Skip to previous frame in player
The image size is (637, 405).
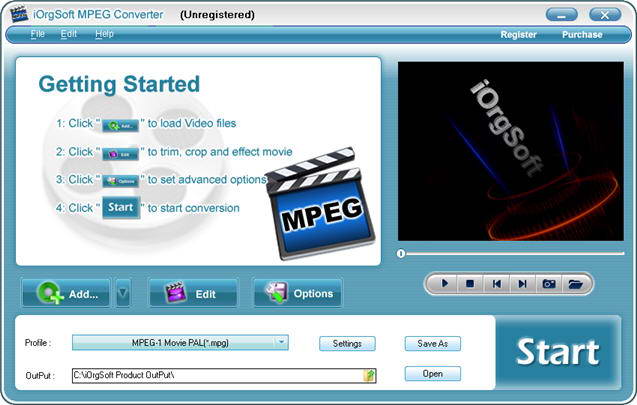tap(496, 283)
